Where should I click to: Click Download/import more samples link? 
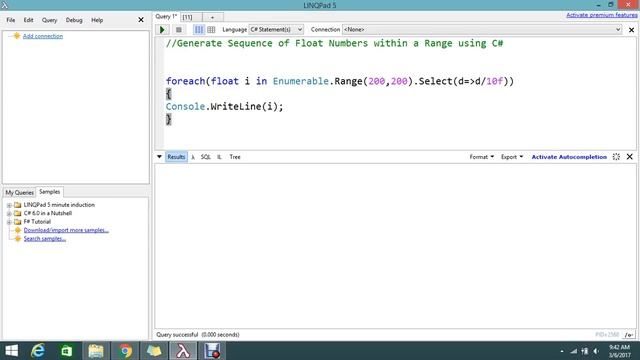coord(66,230)
